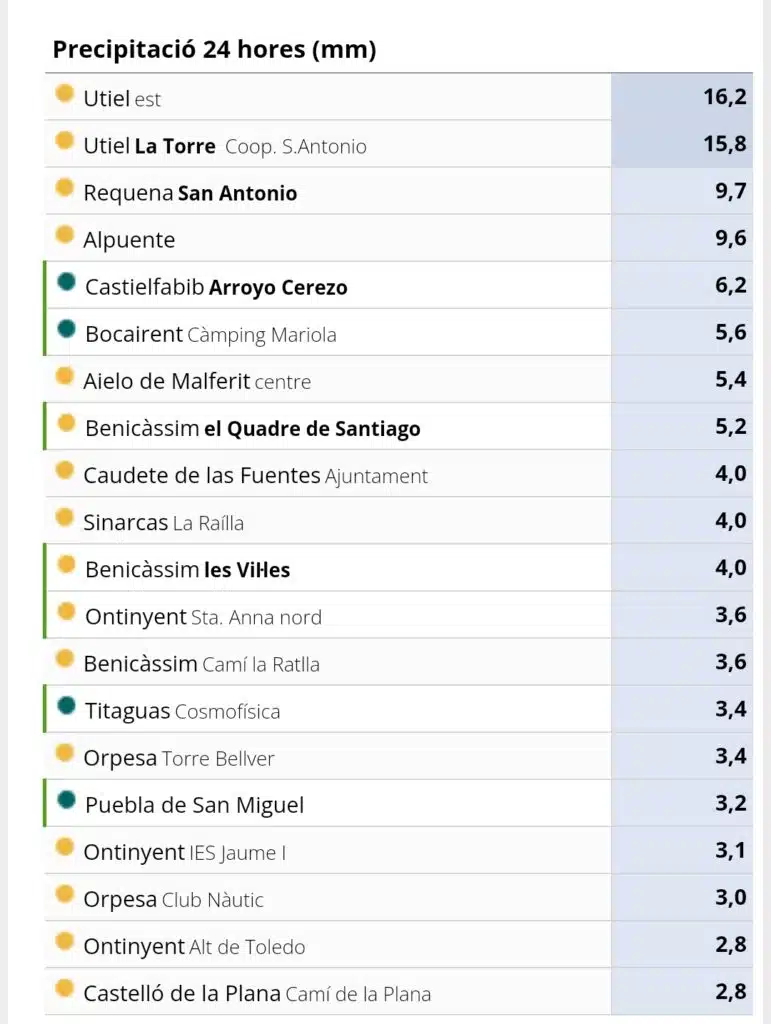The width and height of the screenshot is (771, 1024).
Task: Click the teal dot next to Puebla de San Miguel
Action: [67, 800]
